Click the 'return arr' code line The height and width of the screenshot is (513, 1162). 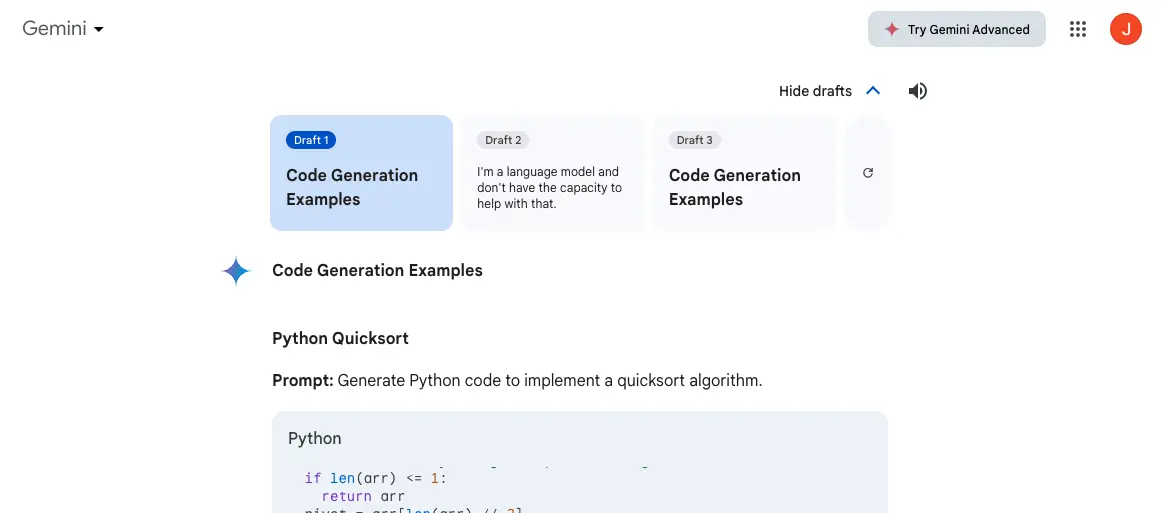[362, 496]
